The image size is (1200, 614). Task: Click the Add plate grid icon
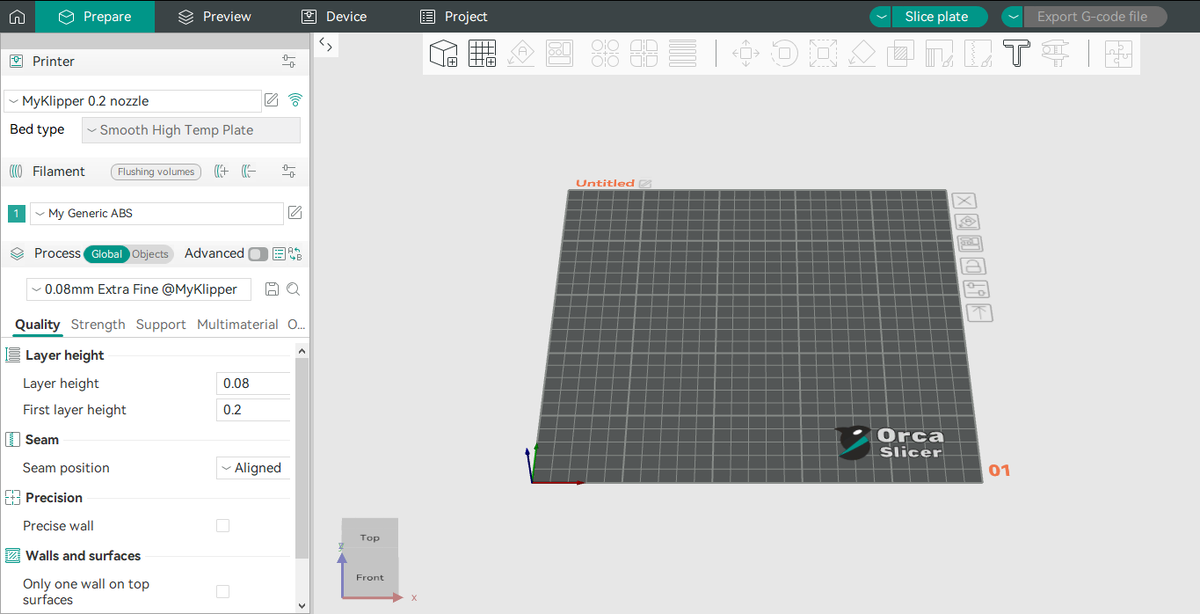click(x=483, y=54)
